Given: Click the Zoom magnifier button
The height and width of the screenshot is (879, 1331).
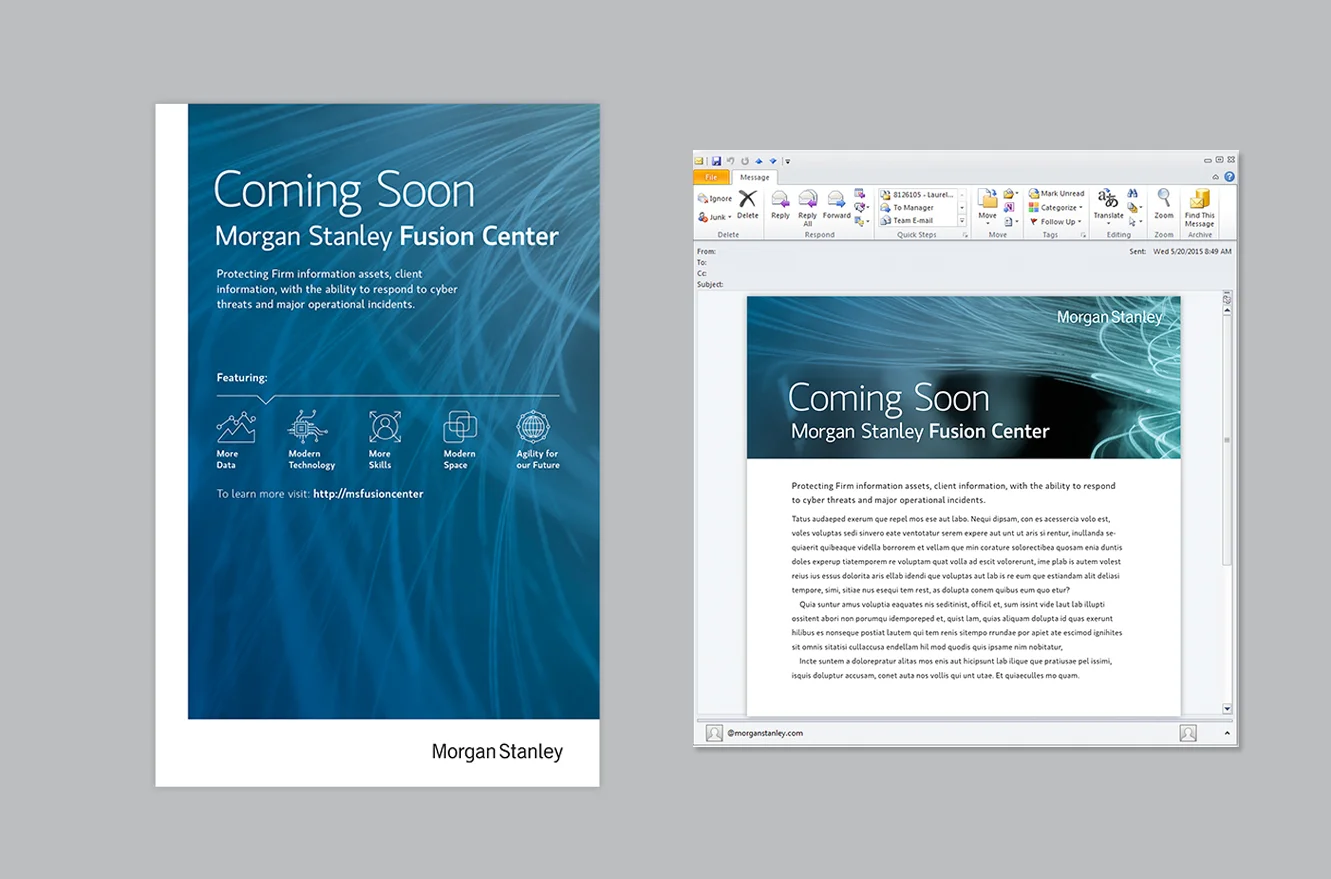Looking at the screenshot, I should pyautogui.click(x=1164, y=205).
